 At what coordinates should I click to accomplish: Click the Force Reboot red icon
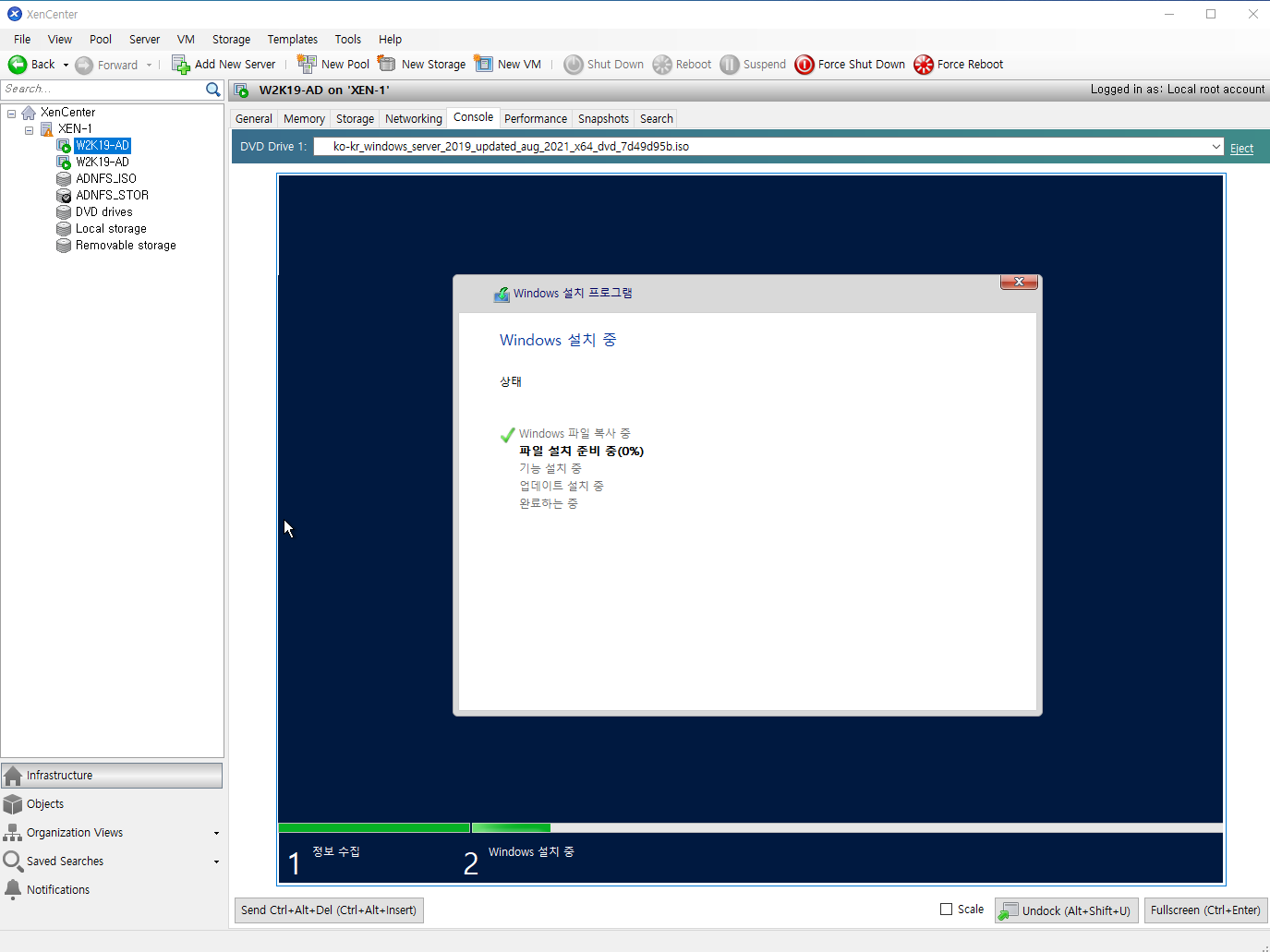[x=924, y=65]
